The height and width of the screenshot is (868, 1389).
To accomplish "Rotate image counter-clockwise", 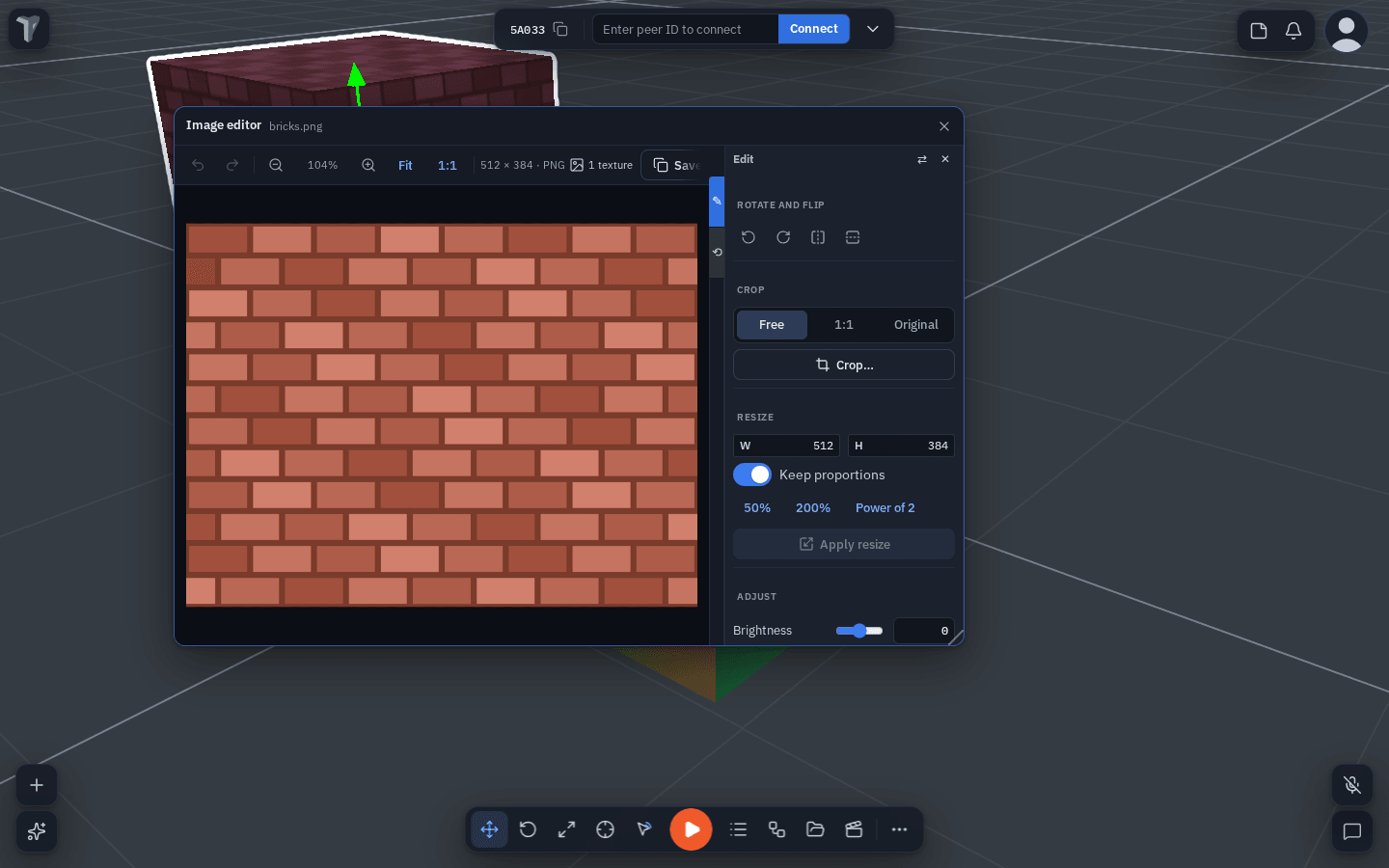I will point(749,237).
